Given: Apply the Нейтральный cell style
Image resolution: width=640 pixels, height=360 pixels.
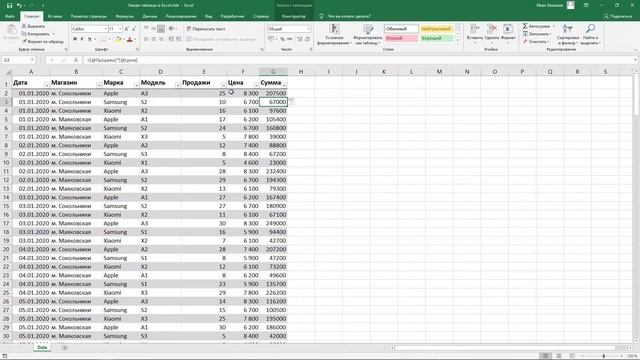Looking at the screenshot, I should [x=436, y=29].
